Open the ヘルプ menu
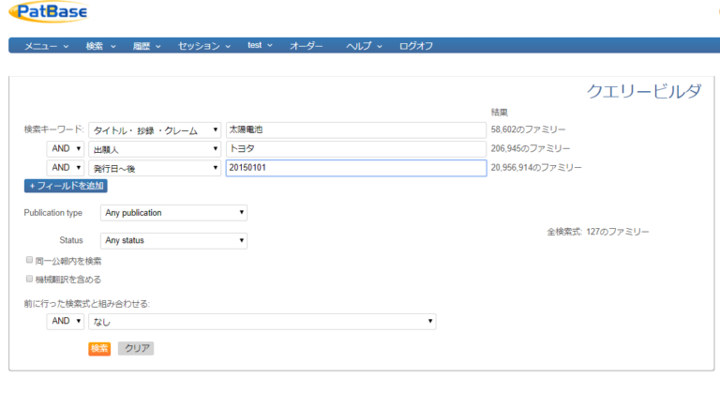Image resolution: width=720 pixels, height=394 pixels. click(x=364, y=46)
